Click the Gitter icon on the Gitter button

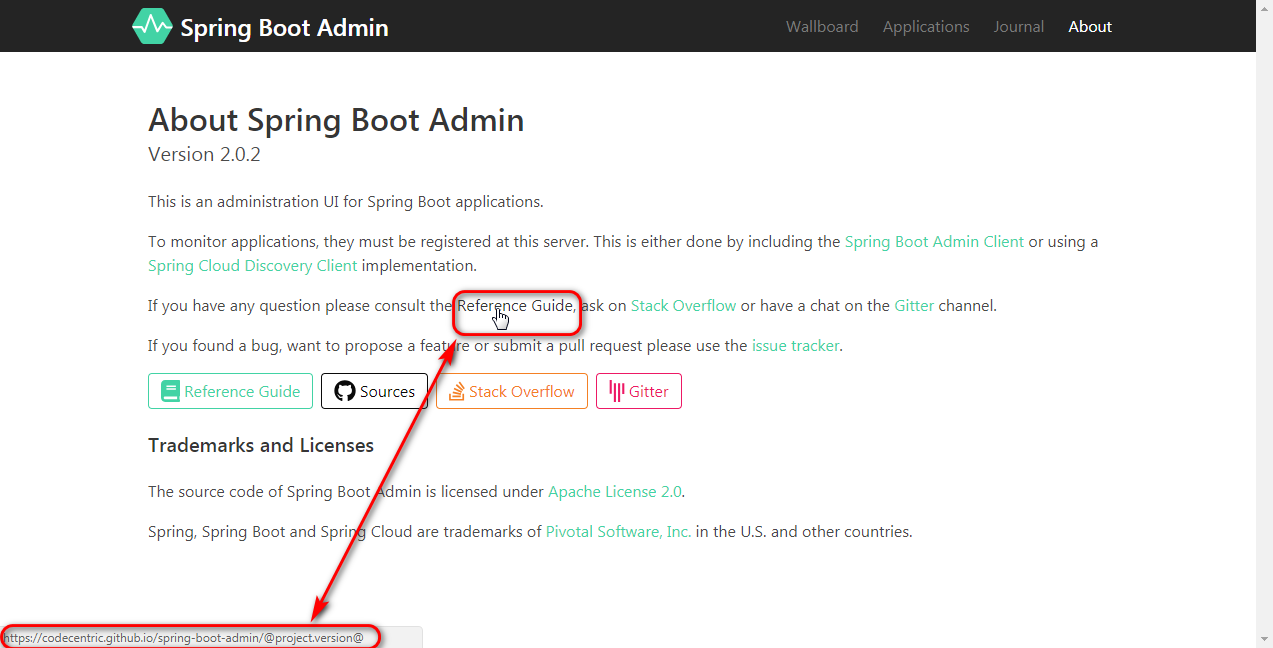click(614, 390)
